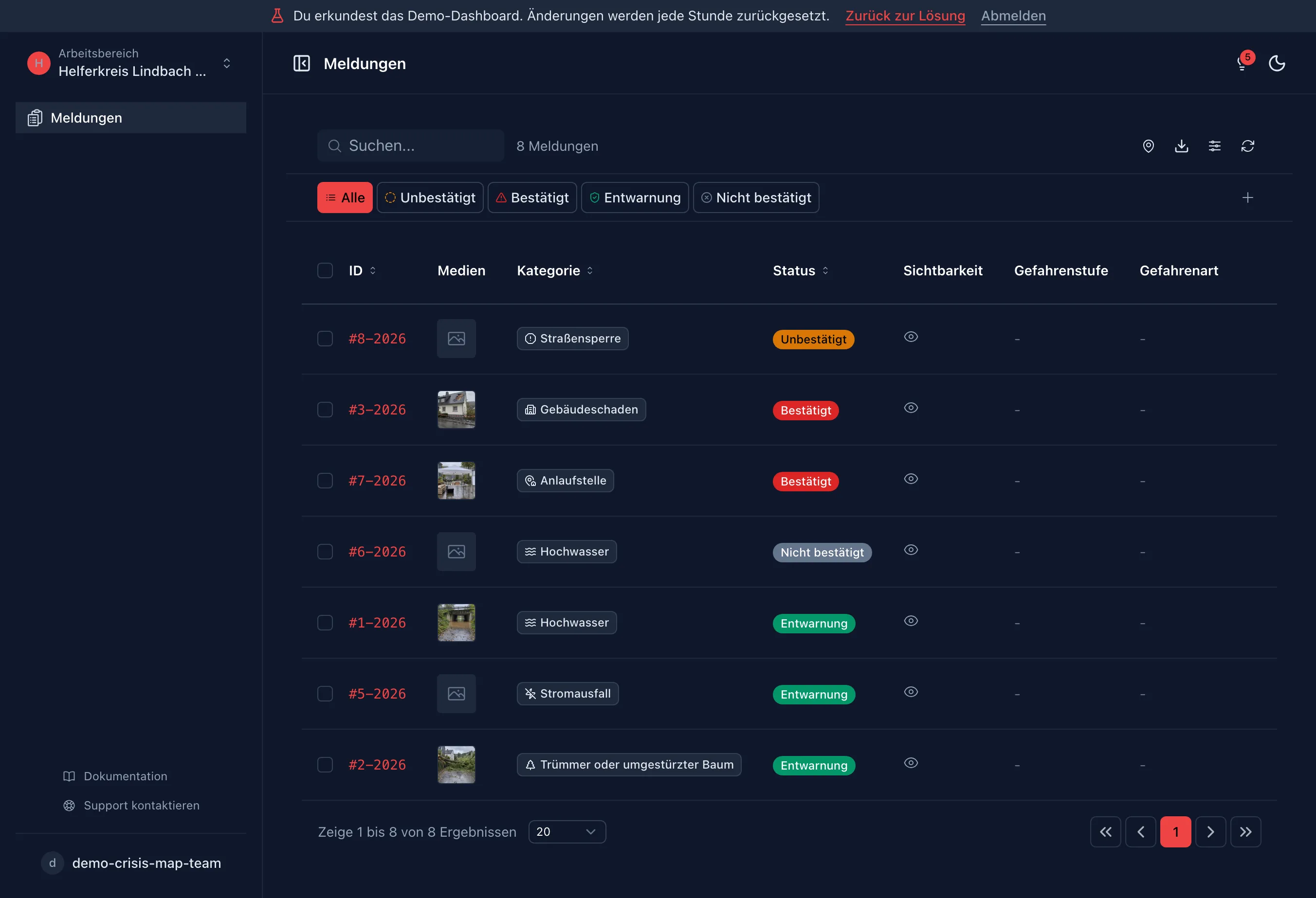
Task: Click the Suchen search field
Action: 411,146
